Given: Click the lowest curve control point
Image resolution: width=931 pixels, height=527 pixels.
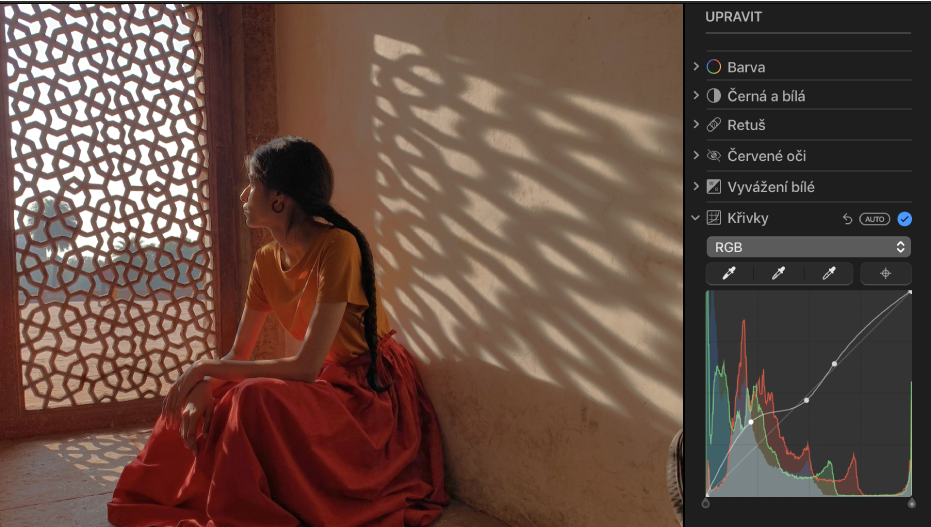Looking at the screenshot, I should coord(751,422).
